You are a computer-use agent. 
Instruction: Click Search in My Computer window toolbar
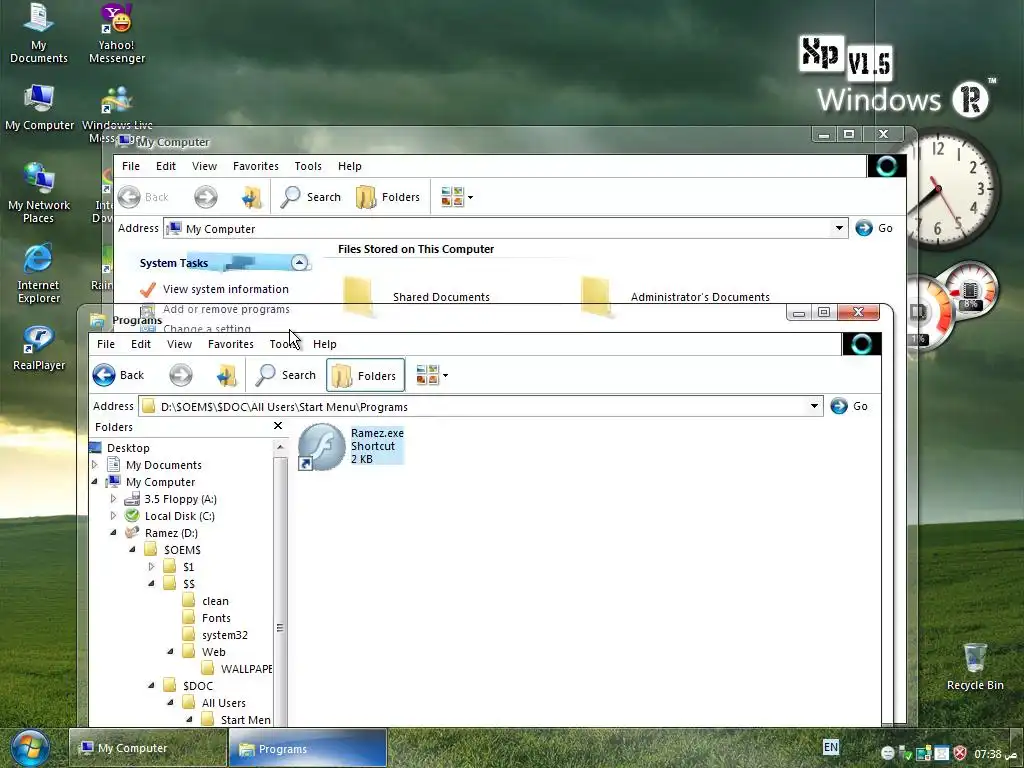310,197
